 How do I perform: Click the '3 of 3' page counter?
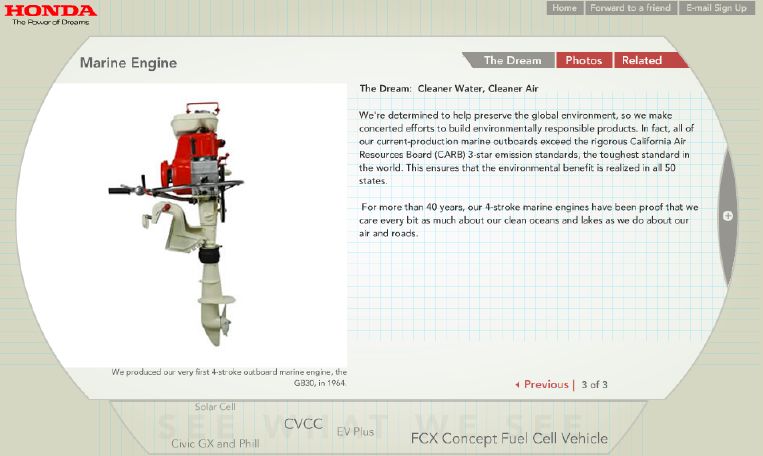[594, 385]
